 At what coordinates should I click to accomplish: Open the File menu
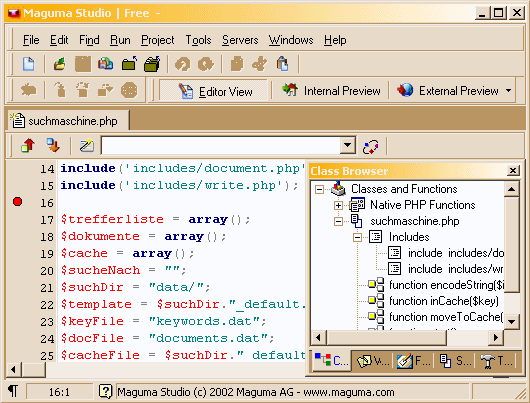tap(31, 40)
